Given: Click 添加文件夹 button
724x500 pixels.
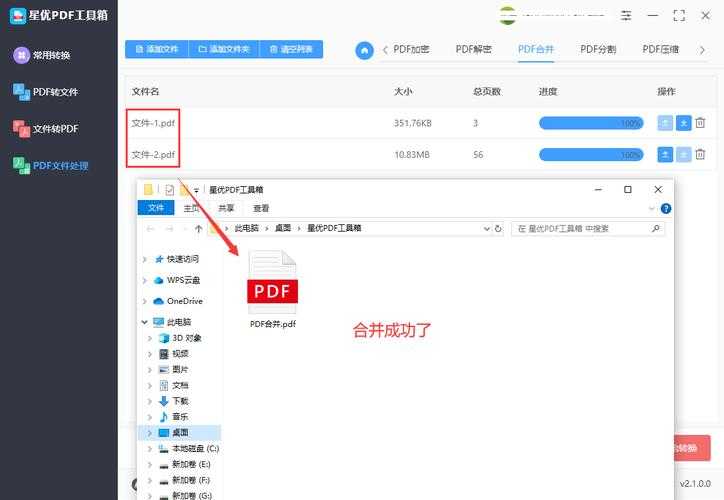Looking at the screenshot, I should [x=224, y=49].
